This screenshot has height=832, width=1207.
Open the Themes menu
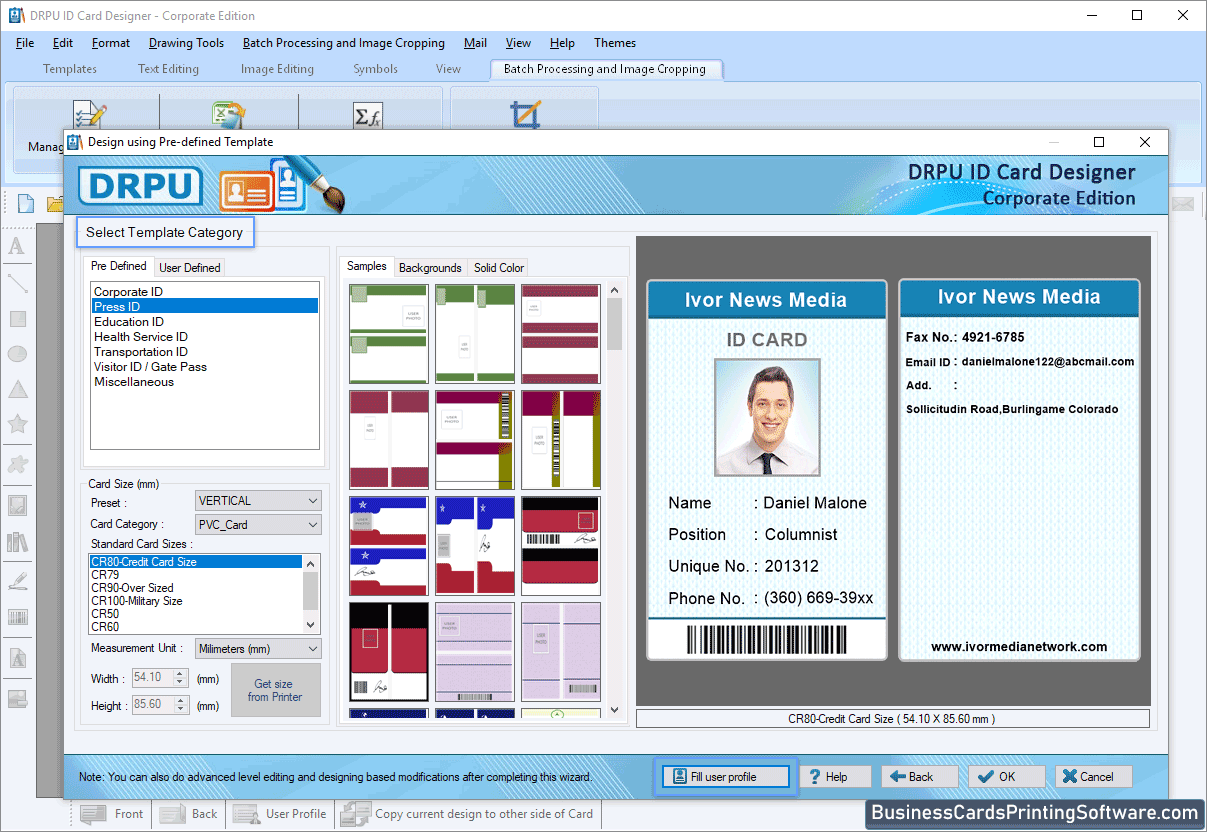(x=615, y=43)
